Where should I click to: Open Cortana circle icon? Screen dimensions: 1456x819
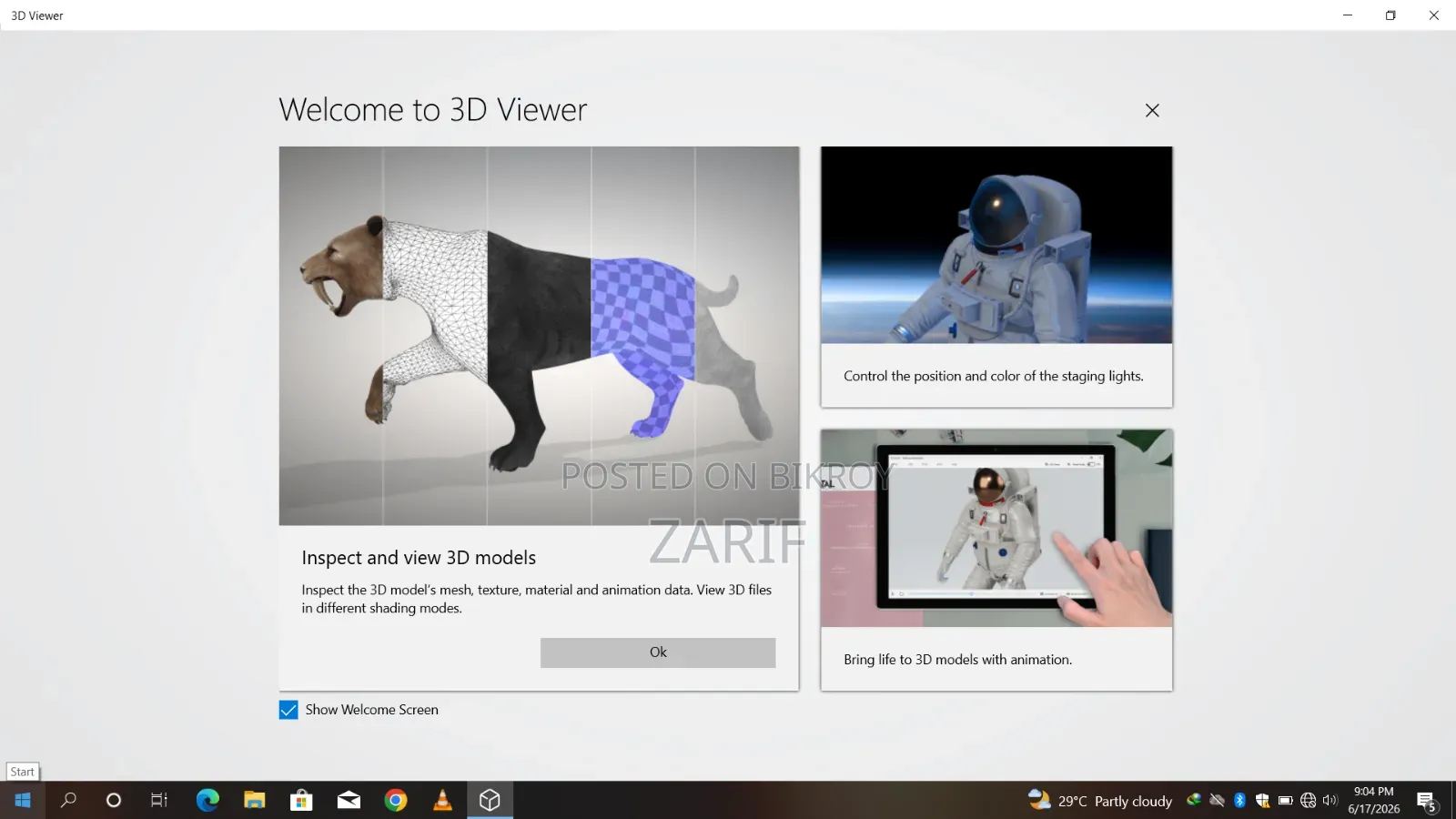[114, 801]
